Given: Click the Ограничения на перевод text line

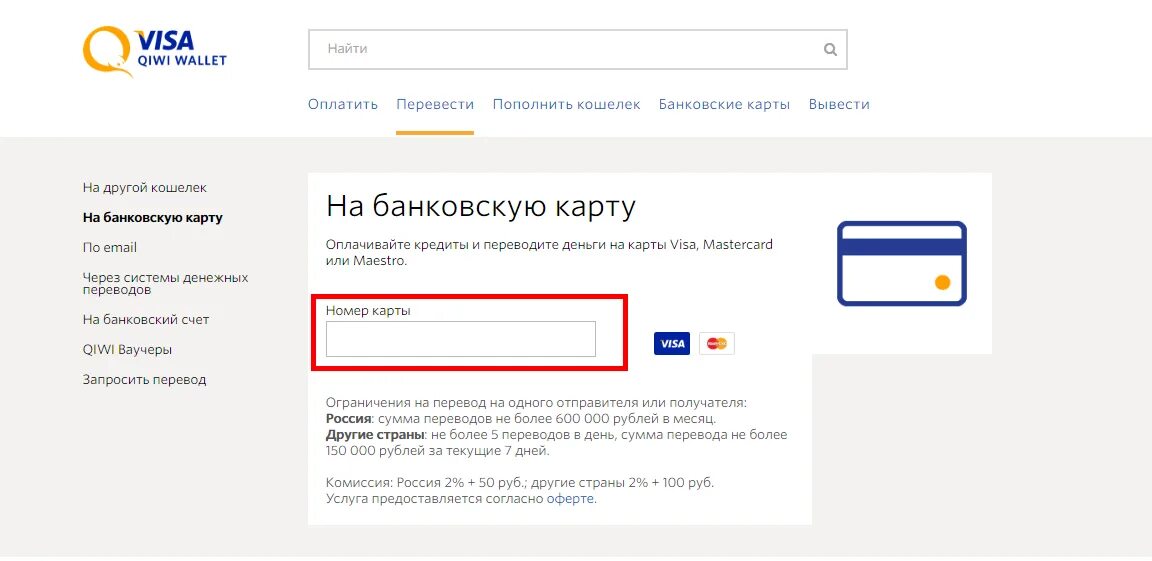Looking at the screenshot, I should point(536,403).
